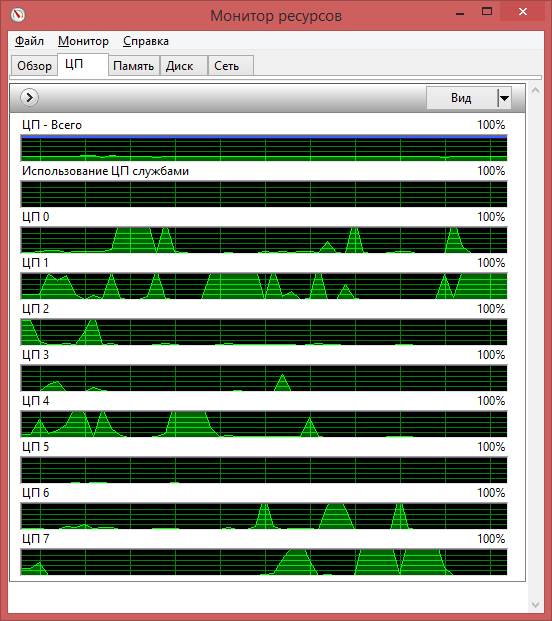This screenshot has height=621, width=552.
Task: Click the 100% value beside ЦП 7
Action: 491,539
